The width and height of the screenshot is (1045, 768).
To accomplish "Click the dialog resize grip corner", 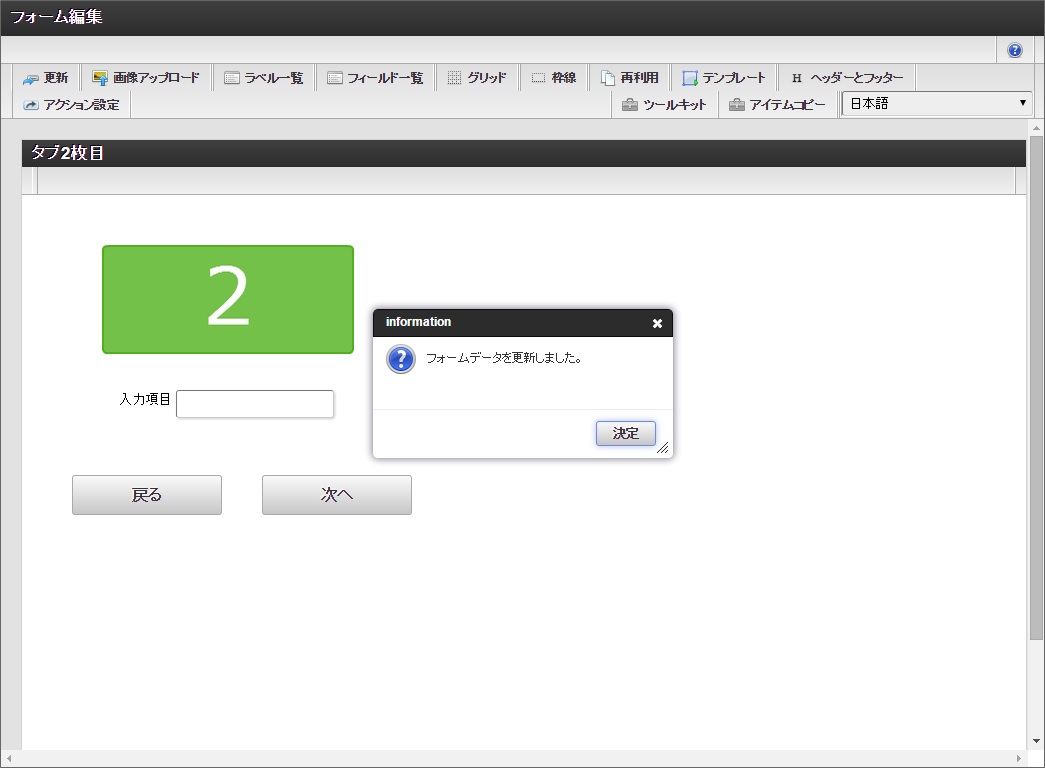I will [x=663, y=449].
